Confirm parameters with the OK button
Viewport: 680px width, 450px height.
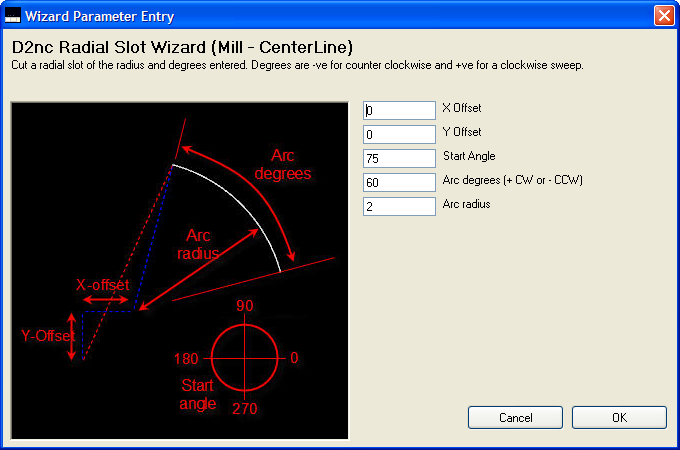[x=619, y=417]
